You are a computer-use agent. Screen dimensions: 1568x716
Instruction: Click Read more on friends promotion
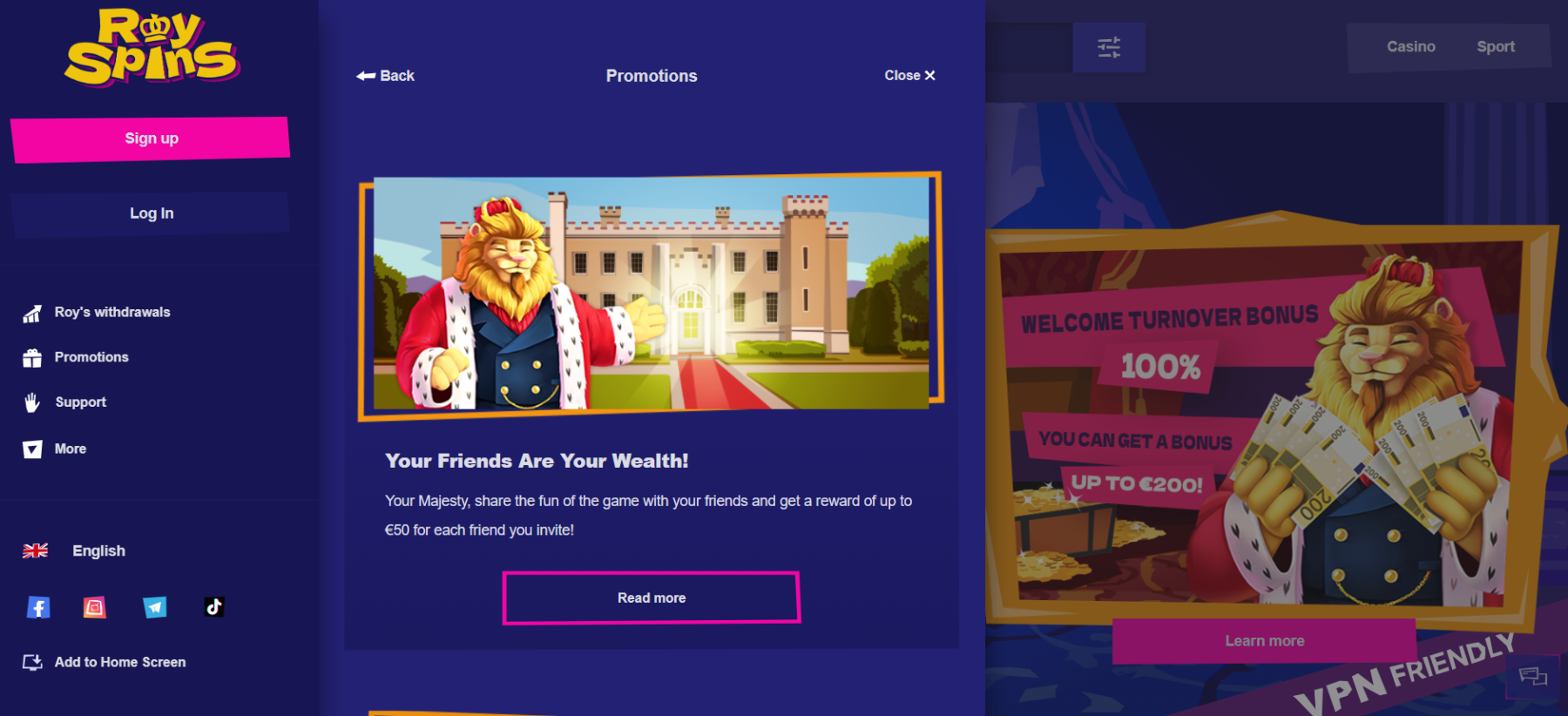pyautogui.click(x=652, y=598)
